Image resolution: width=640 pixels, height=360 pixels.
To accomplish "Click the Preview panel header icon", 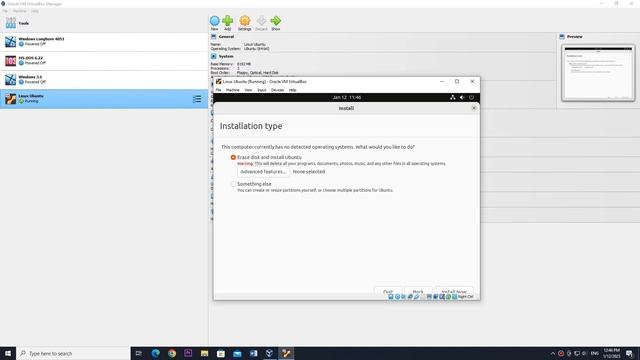I will tap(562, 37).
